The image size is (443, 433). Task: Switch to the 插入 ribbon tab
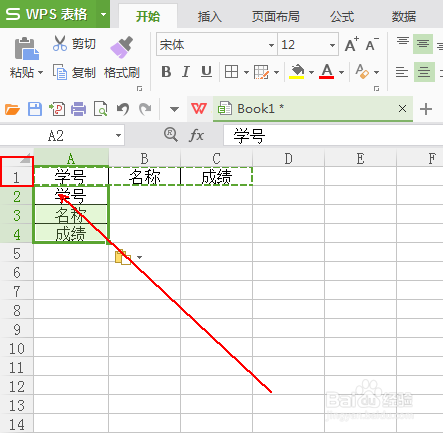209,16
